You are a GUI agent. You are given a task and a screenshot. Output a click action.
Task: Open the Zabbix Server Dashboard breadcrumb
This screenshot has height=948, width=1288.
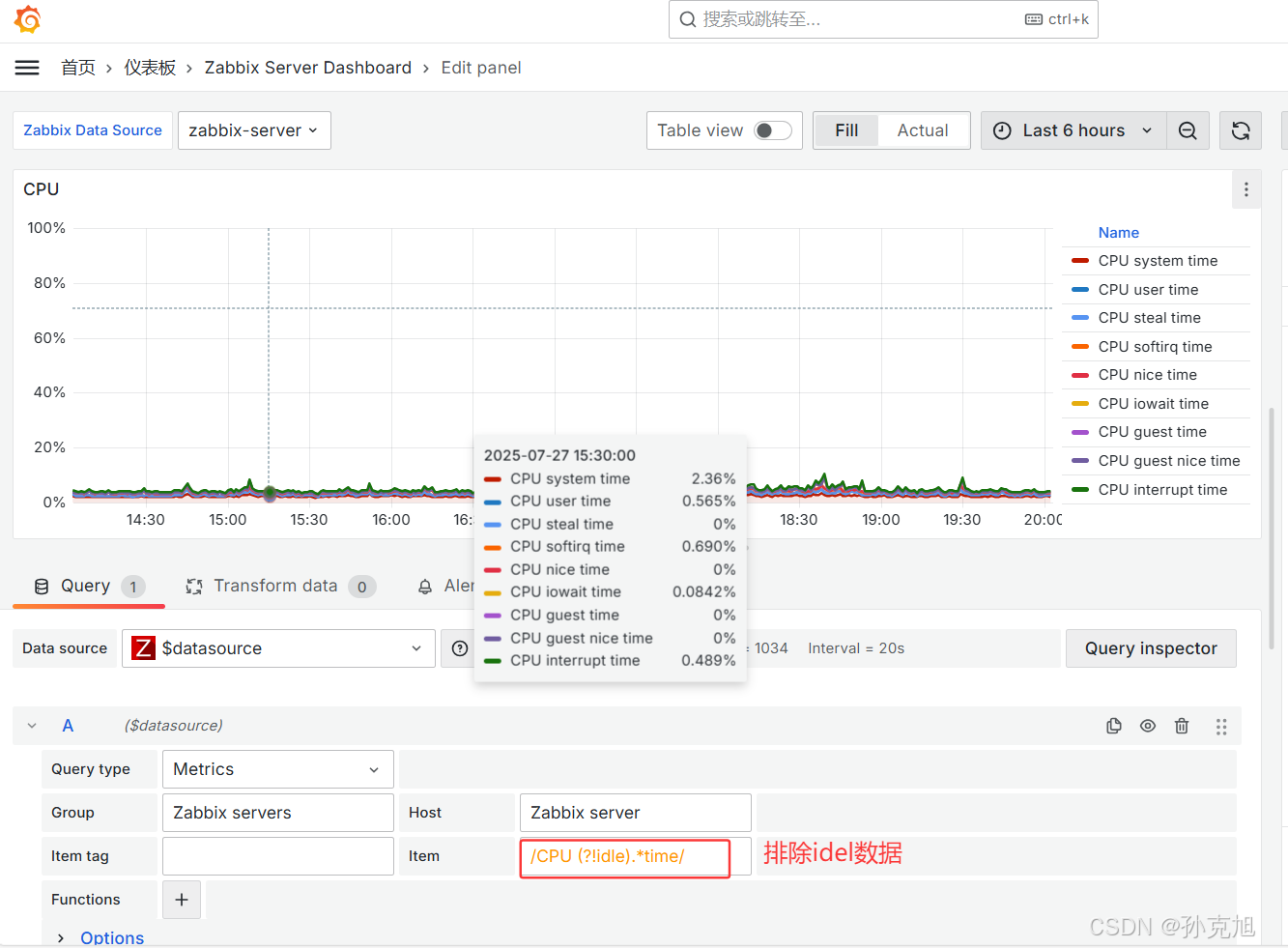[x=308, y=68]
